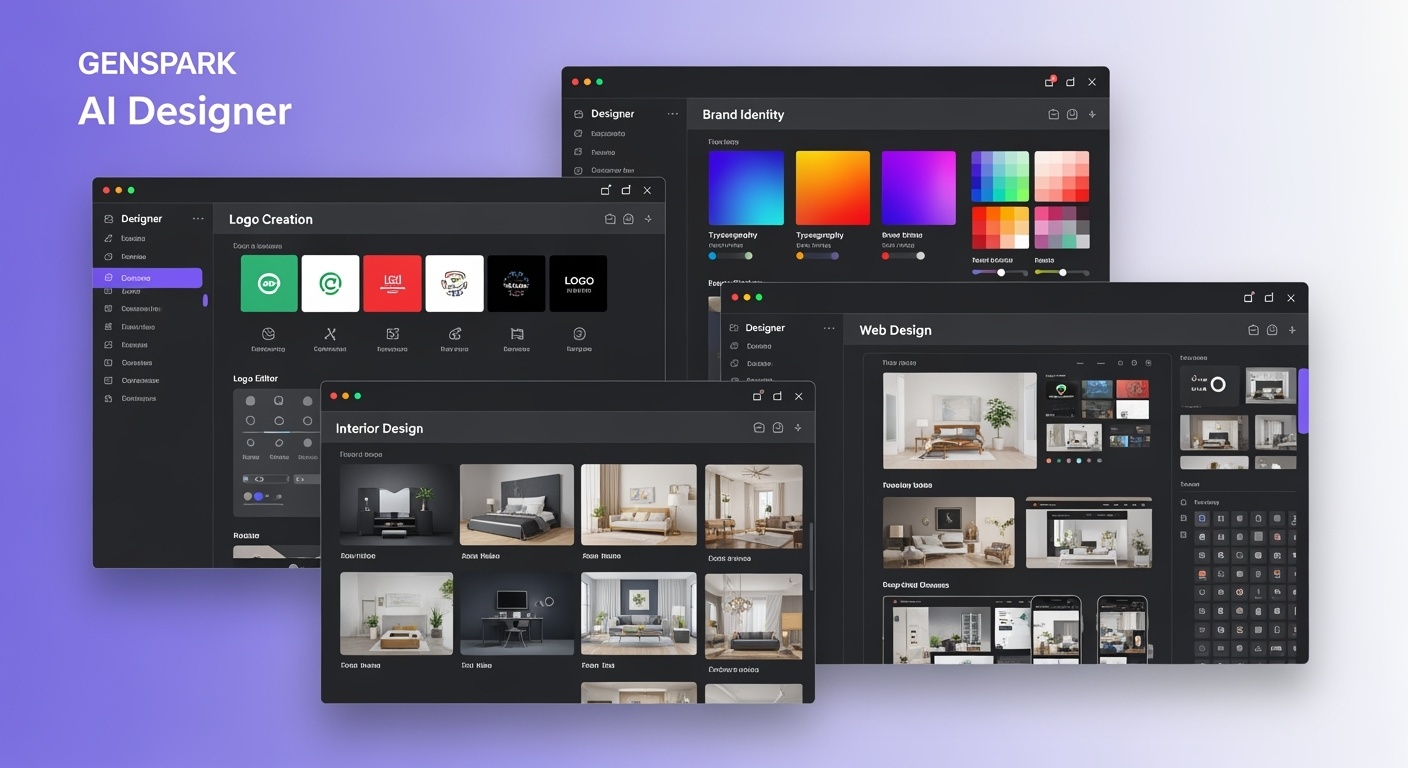1408x768 pixels.
Task: Click the purple scroll handle beside Logo Creation sidebar
Action: point(205,300)
